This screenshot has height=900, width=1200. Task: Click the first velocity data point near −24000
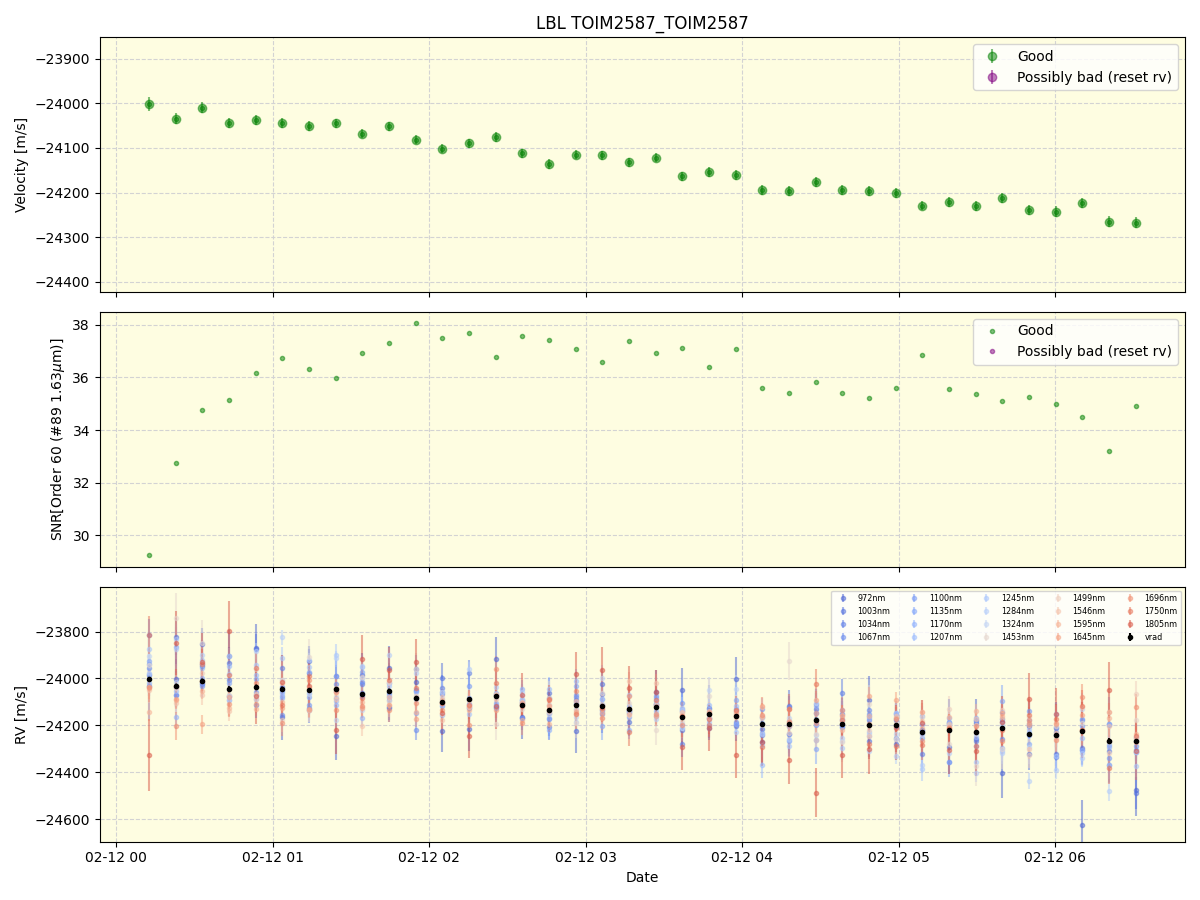[x=149, y=104]
